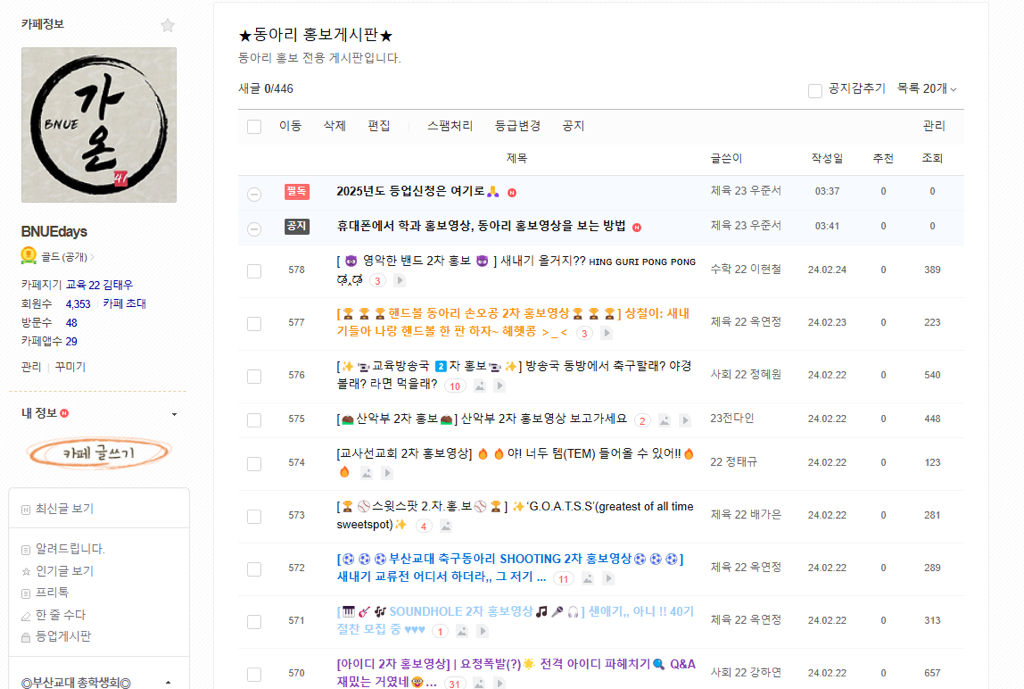Toggle the 공지감추기 checkbox
Viewport: 1024px width, 689px height.
(814, 91)
